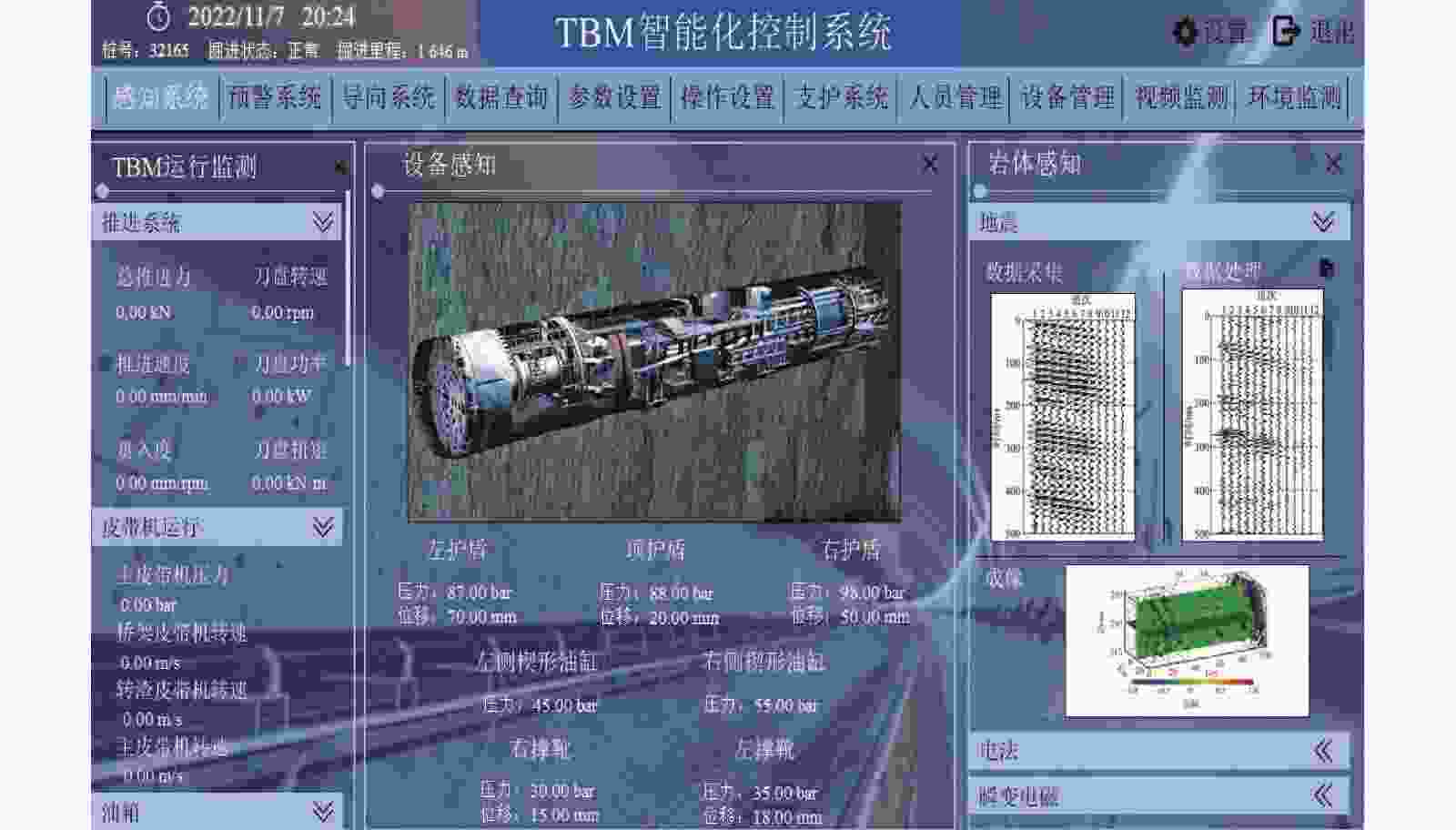1456x830 pixels.
Task: Click the exit icon at top right
Action: [1285, 32]
